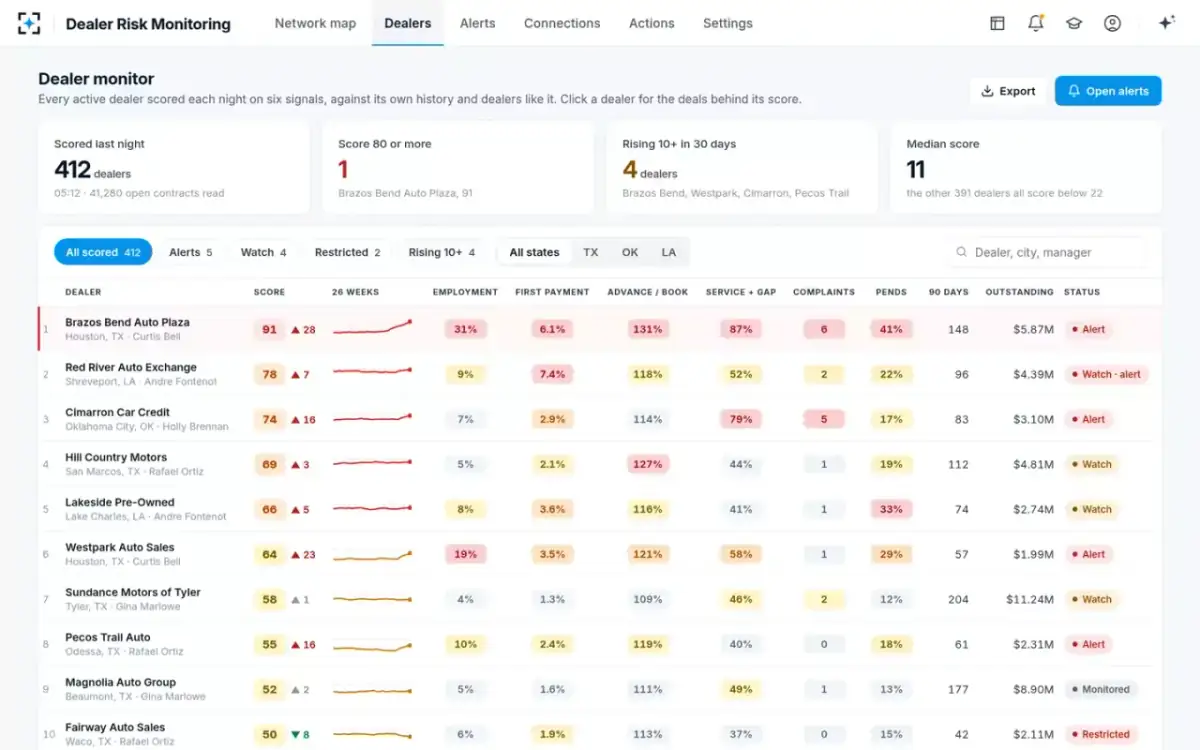Viewport: 1200px width, 750px height.
Task: Open the Network map tab
Action: pos(315,23)
